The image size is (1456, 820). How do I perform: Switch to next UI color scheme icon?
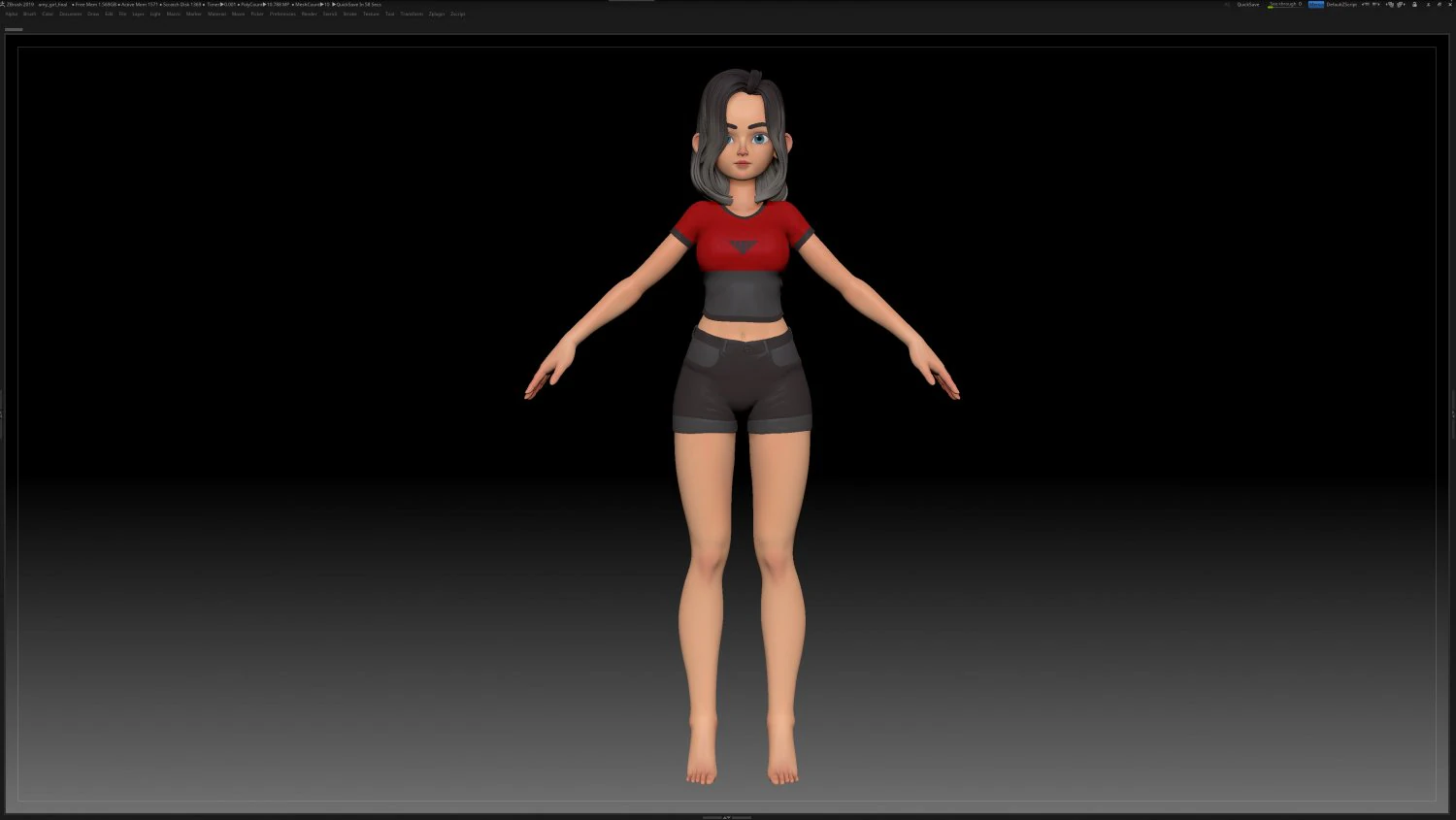(1401, 4)
